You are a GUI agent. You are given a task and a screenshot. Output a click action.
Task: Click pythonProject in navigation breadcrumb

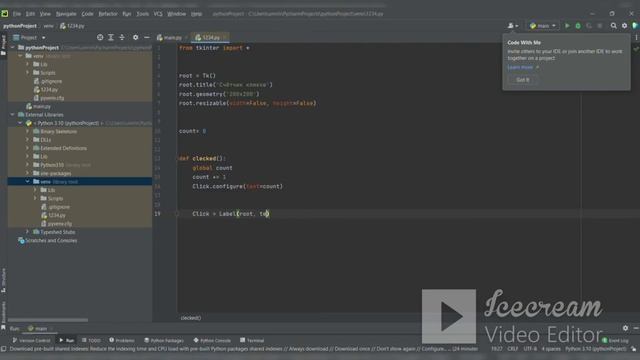coord(20,26)
